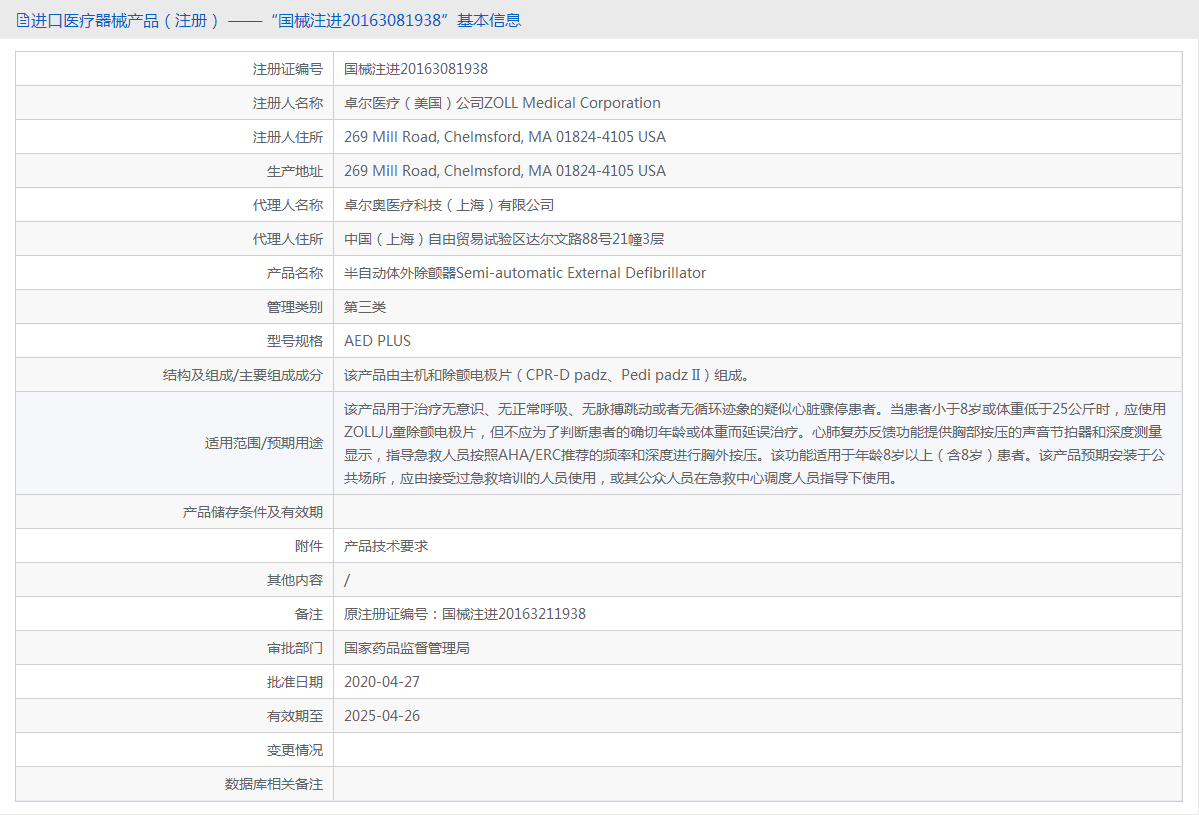The image size is (1199, 815).
Task: Click the 代理人名称 label cell
Action: coord(174,205)
